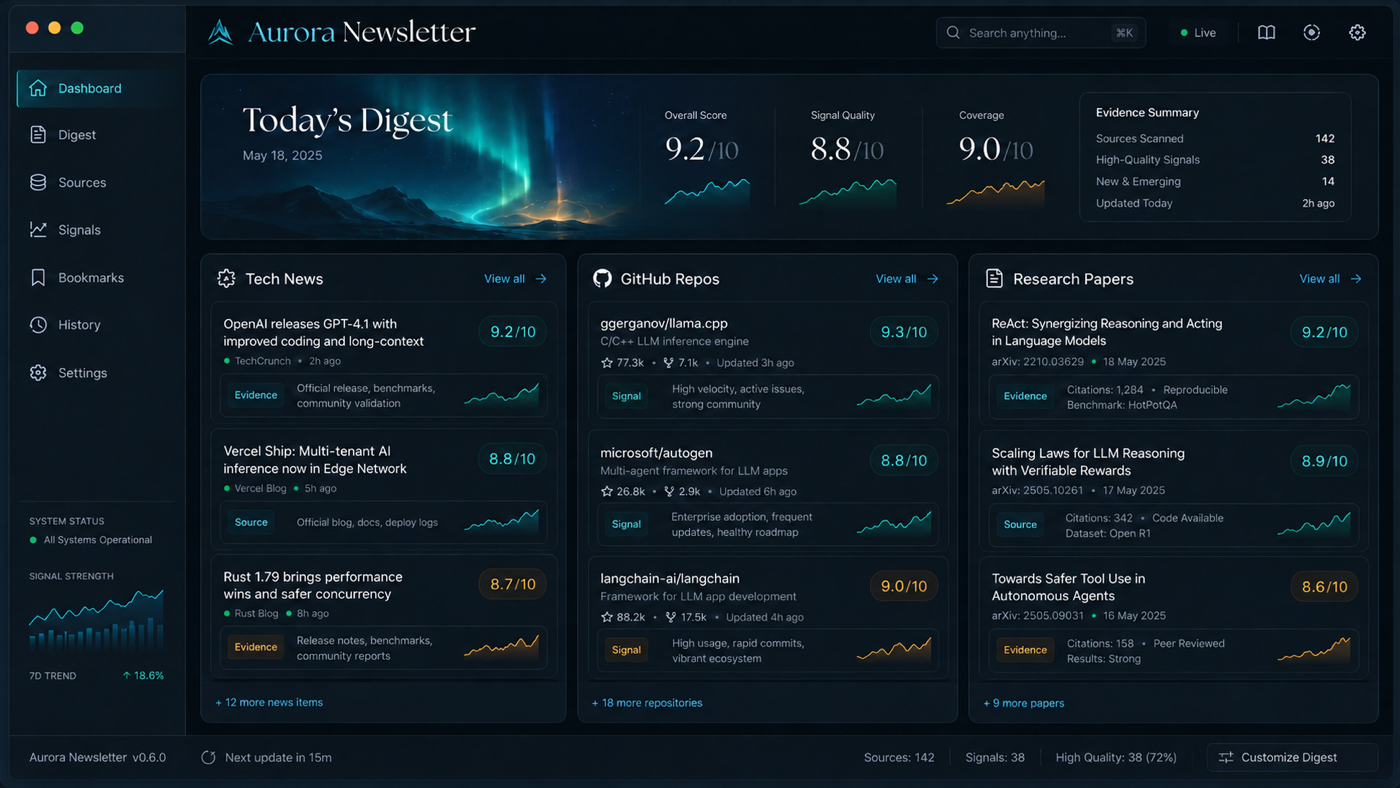This screenshot has height=788, width=1400.
Task: Toggle the Live status indicator
Action: coord(1198,33)
